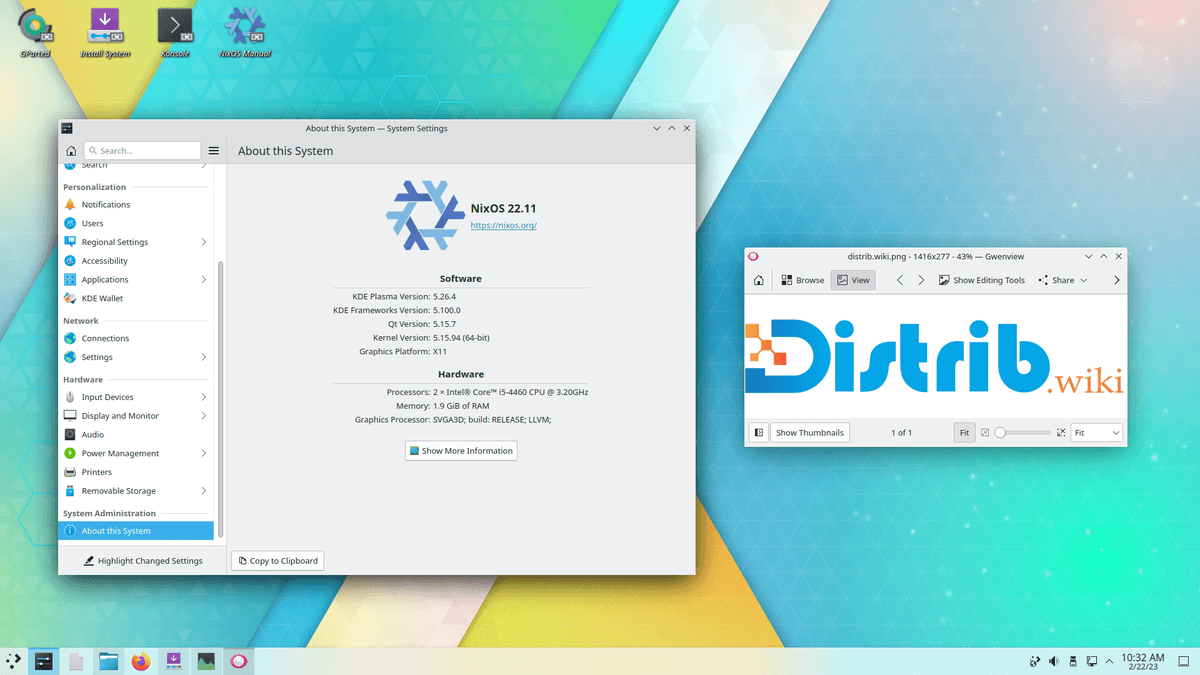
Task: Open the Share dropdown in Gwenview
Action: (1063, 280)
